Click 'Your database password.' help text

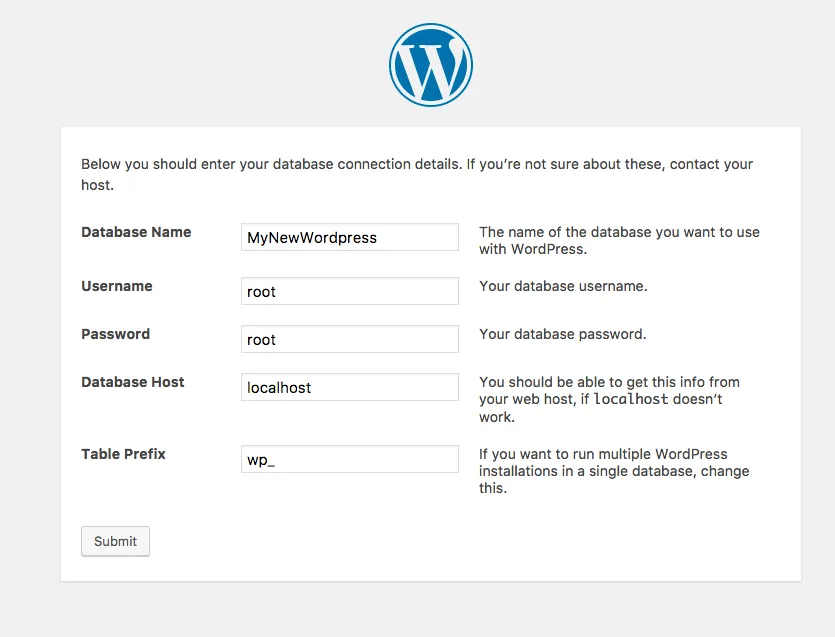point(563,334)
